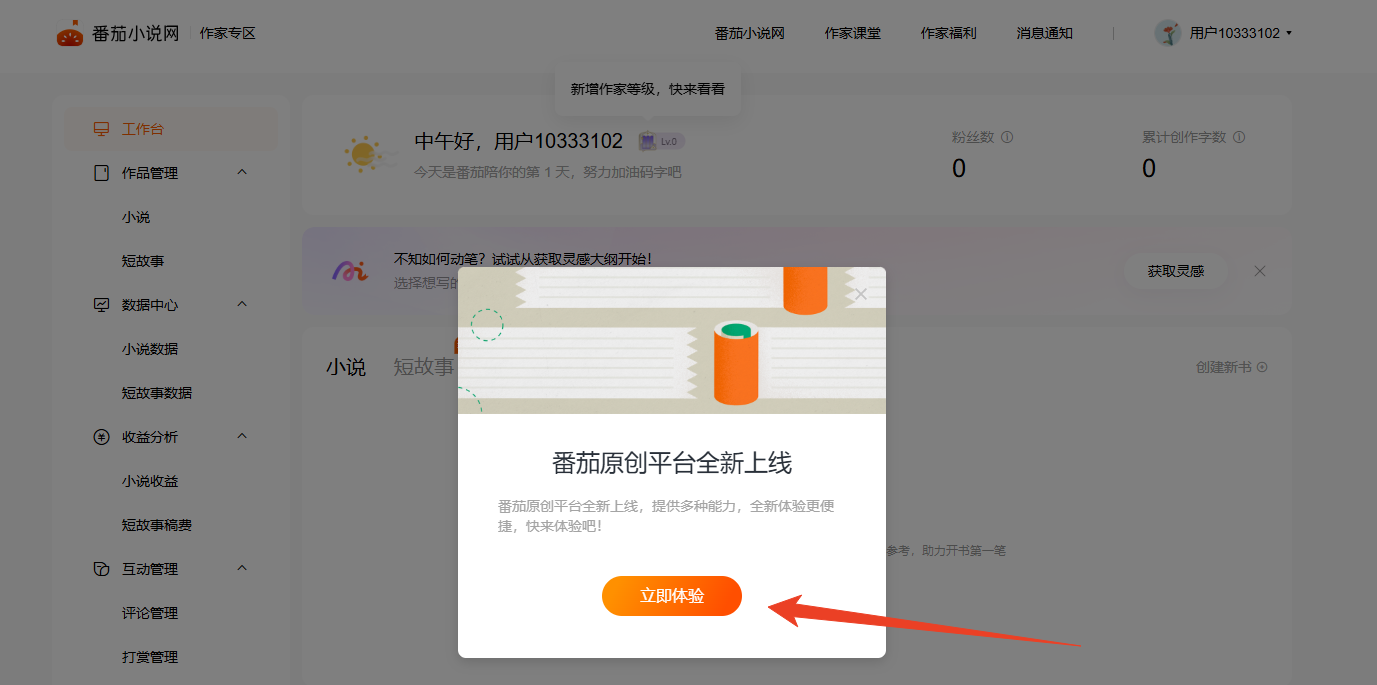Click the 工作台 monitor icon
The height and width of the screenshot is (685, 1377).
click(x=101, y=129)
